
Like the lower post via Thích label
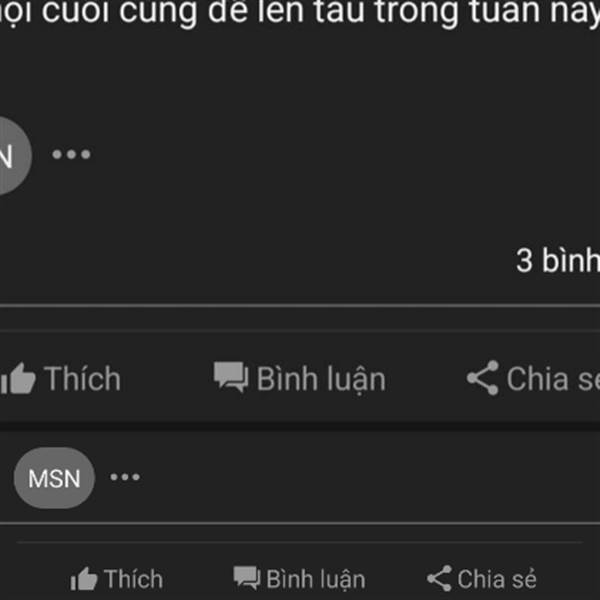[x=134, y=579]
